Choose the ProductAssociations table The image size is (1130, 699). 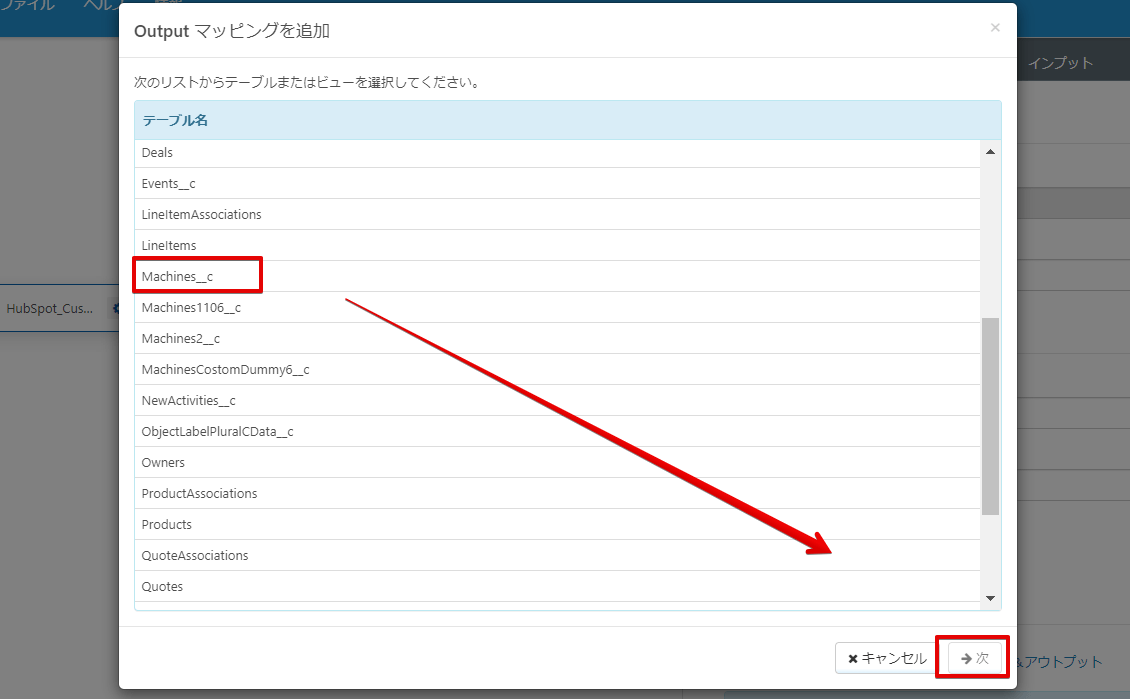pyautogui.click(x=557, y=494)
